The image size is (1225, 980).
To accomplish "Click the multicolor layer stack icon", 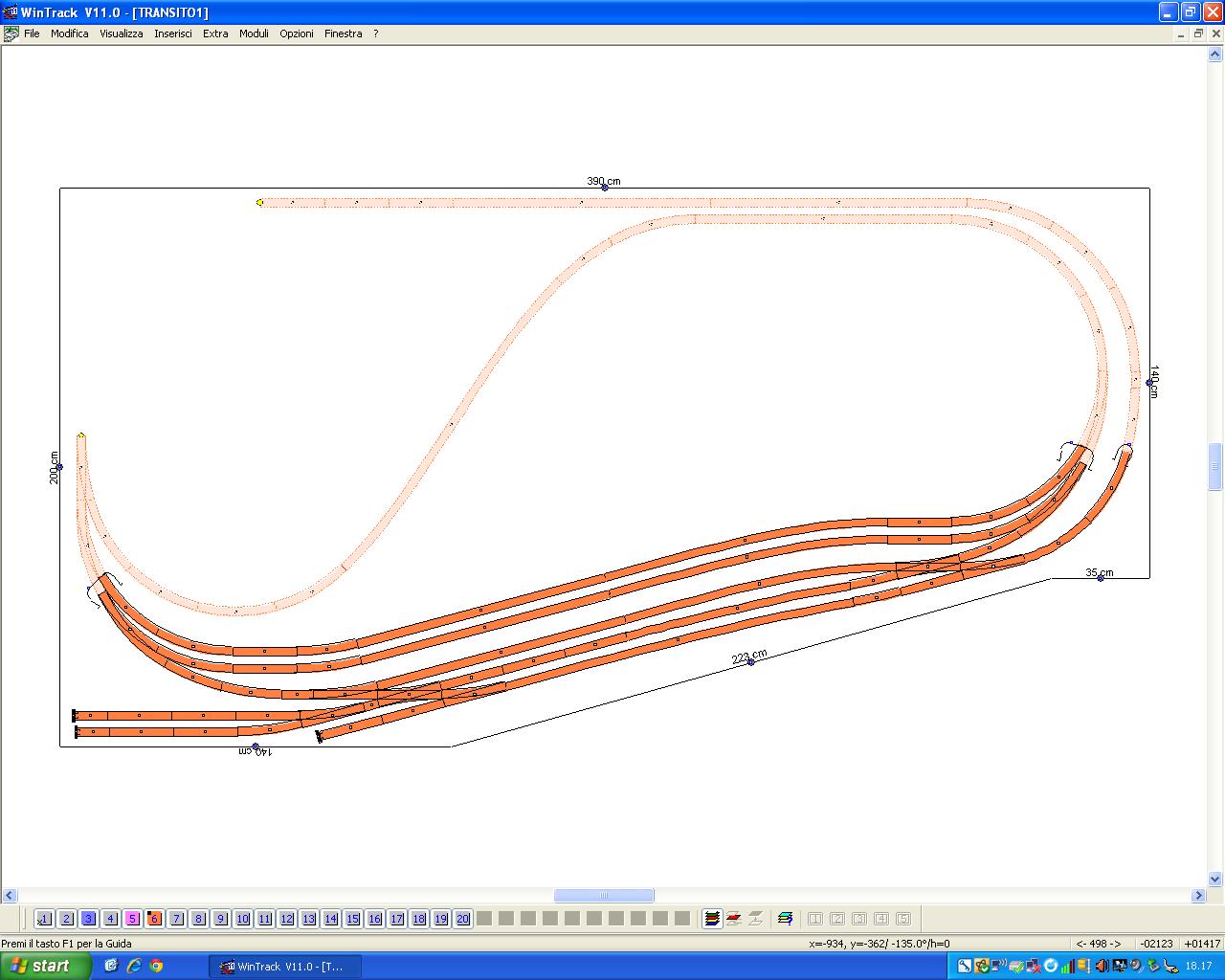I will point(786,919).
